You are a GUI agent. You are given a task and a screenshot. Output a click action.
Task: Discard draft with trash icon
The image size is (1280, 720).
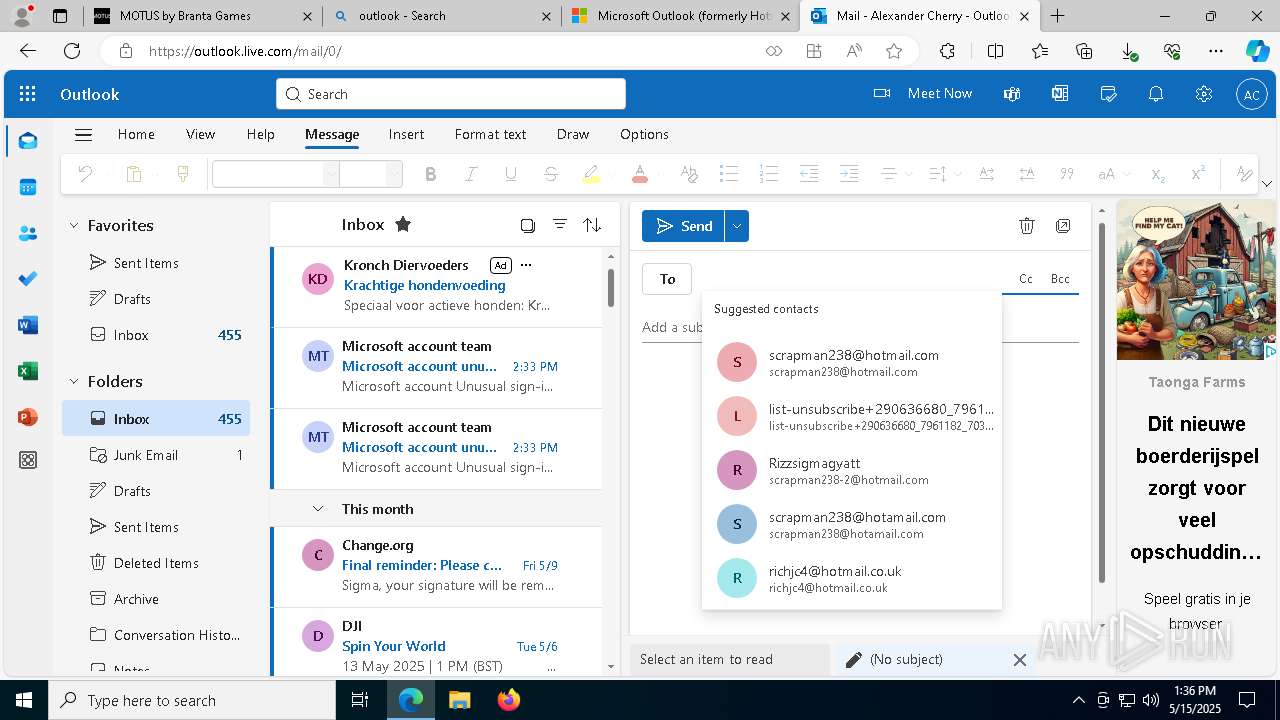pyautogui.click(x=1027, y=226)
